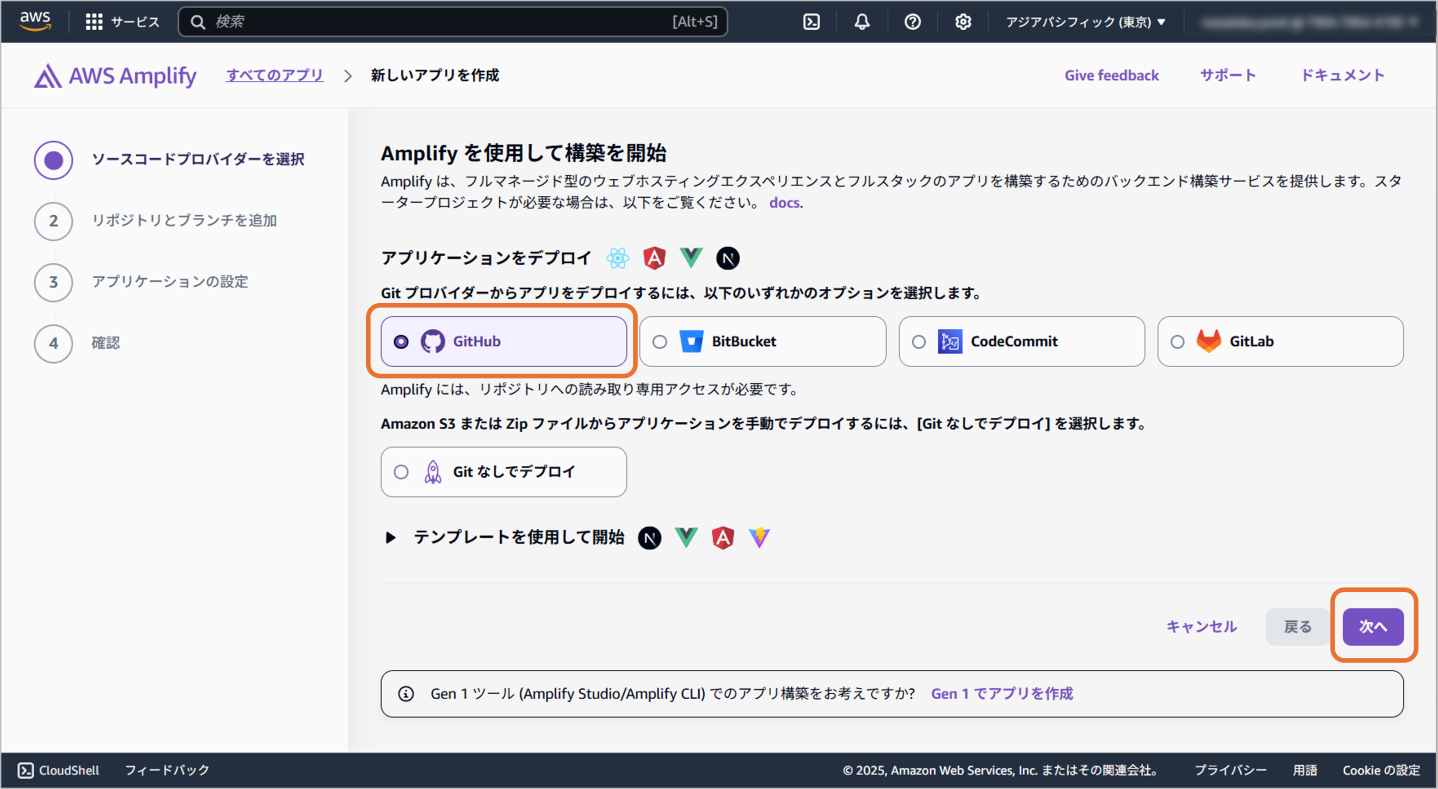
Task: Click フィードバック in footer
Action: [167, 770]
